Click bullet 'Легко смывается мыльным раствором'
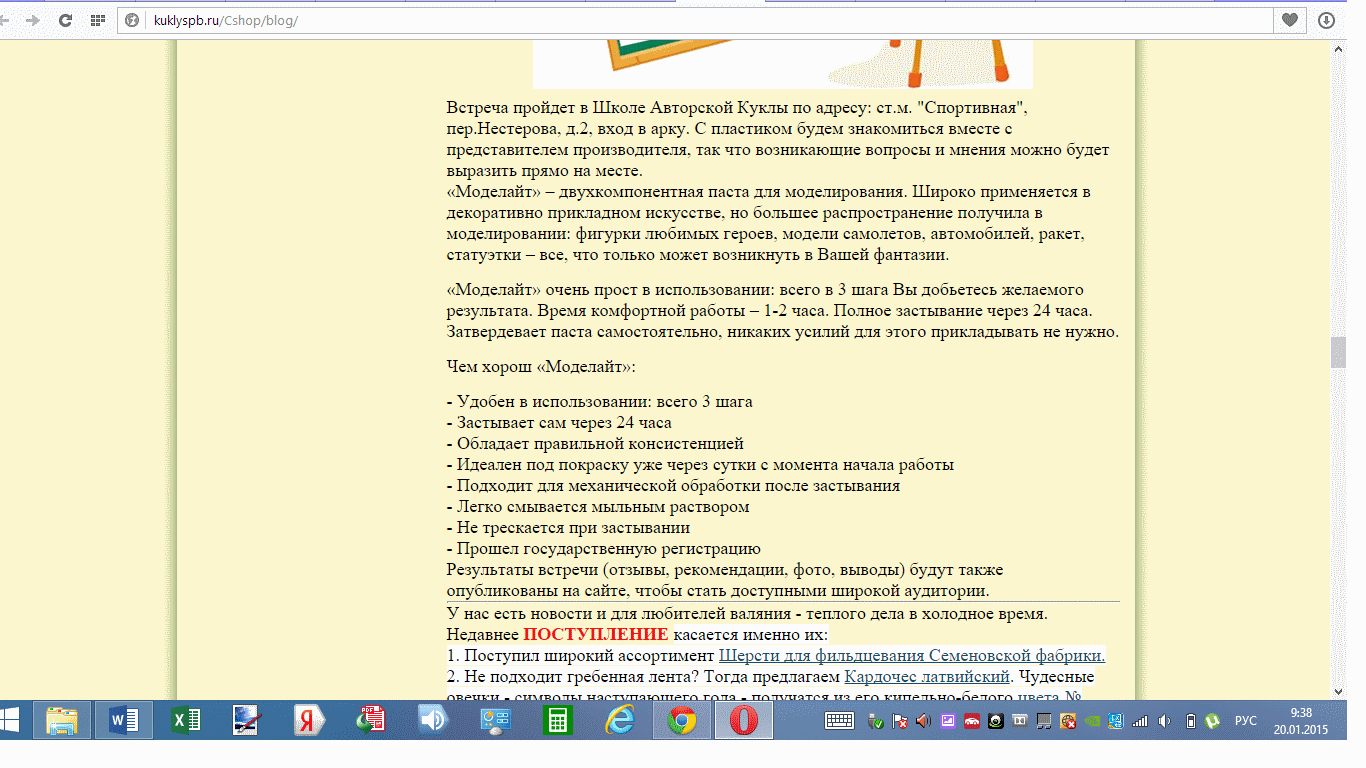The height and width of the screenshot is (768, 1366). tap(598, 507)
